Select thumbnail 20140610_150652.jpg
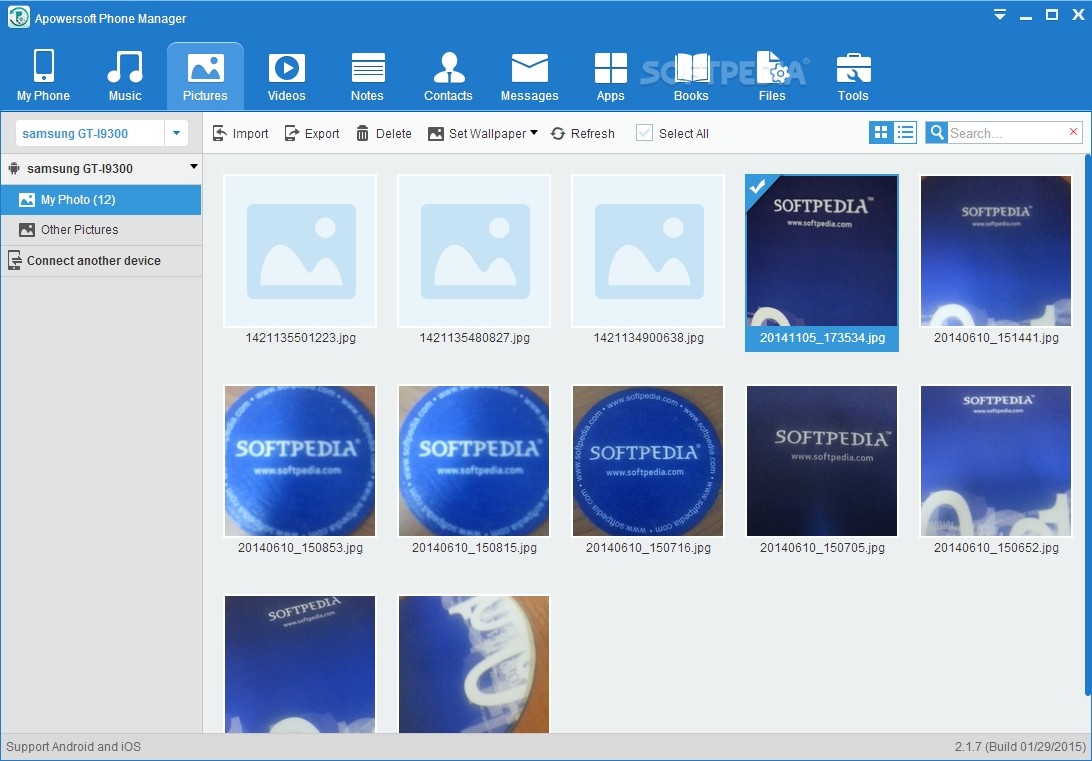This screenshot has width=1092, height=761. coord(996,461)
